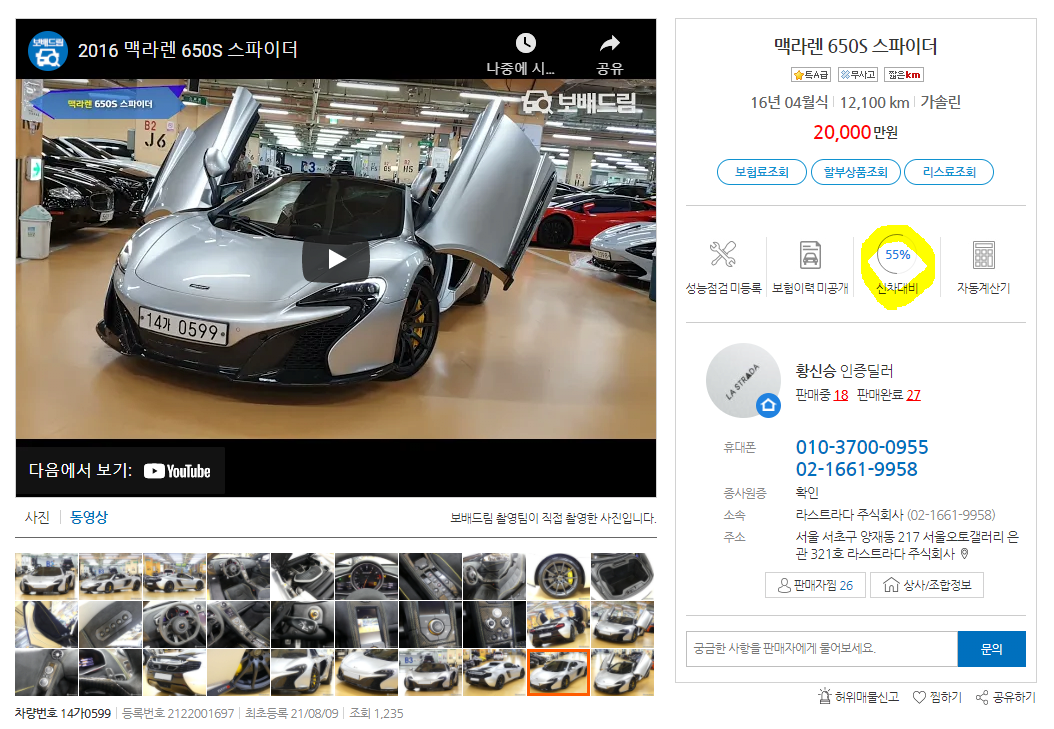This screenshot has width=1054, height=729.
Task: Open the first thumbnail in the photo grid
Action: (x=46, y=576)
